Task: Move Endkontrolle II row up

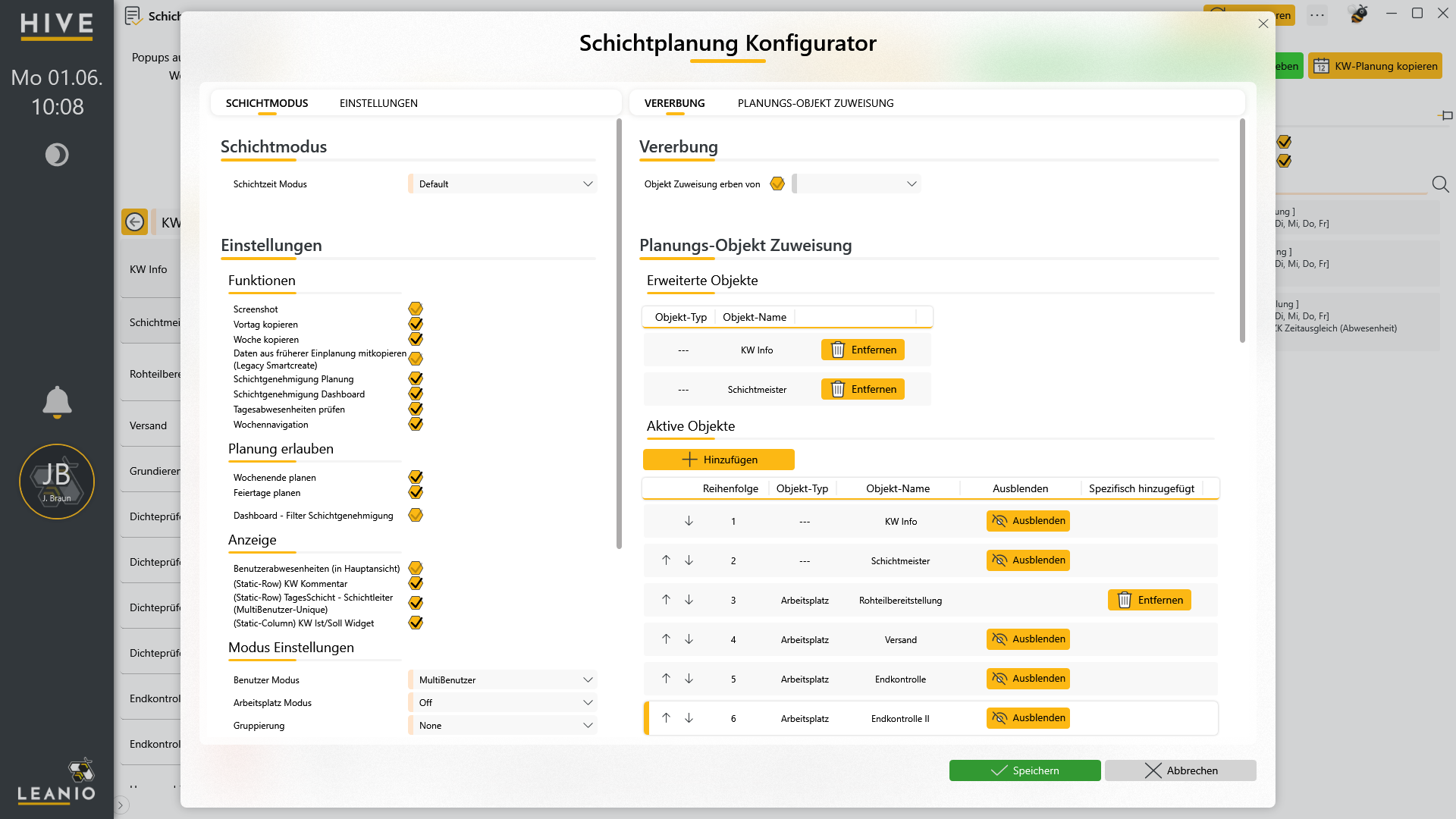Action: pos(666,718)
